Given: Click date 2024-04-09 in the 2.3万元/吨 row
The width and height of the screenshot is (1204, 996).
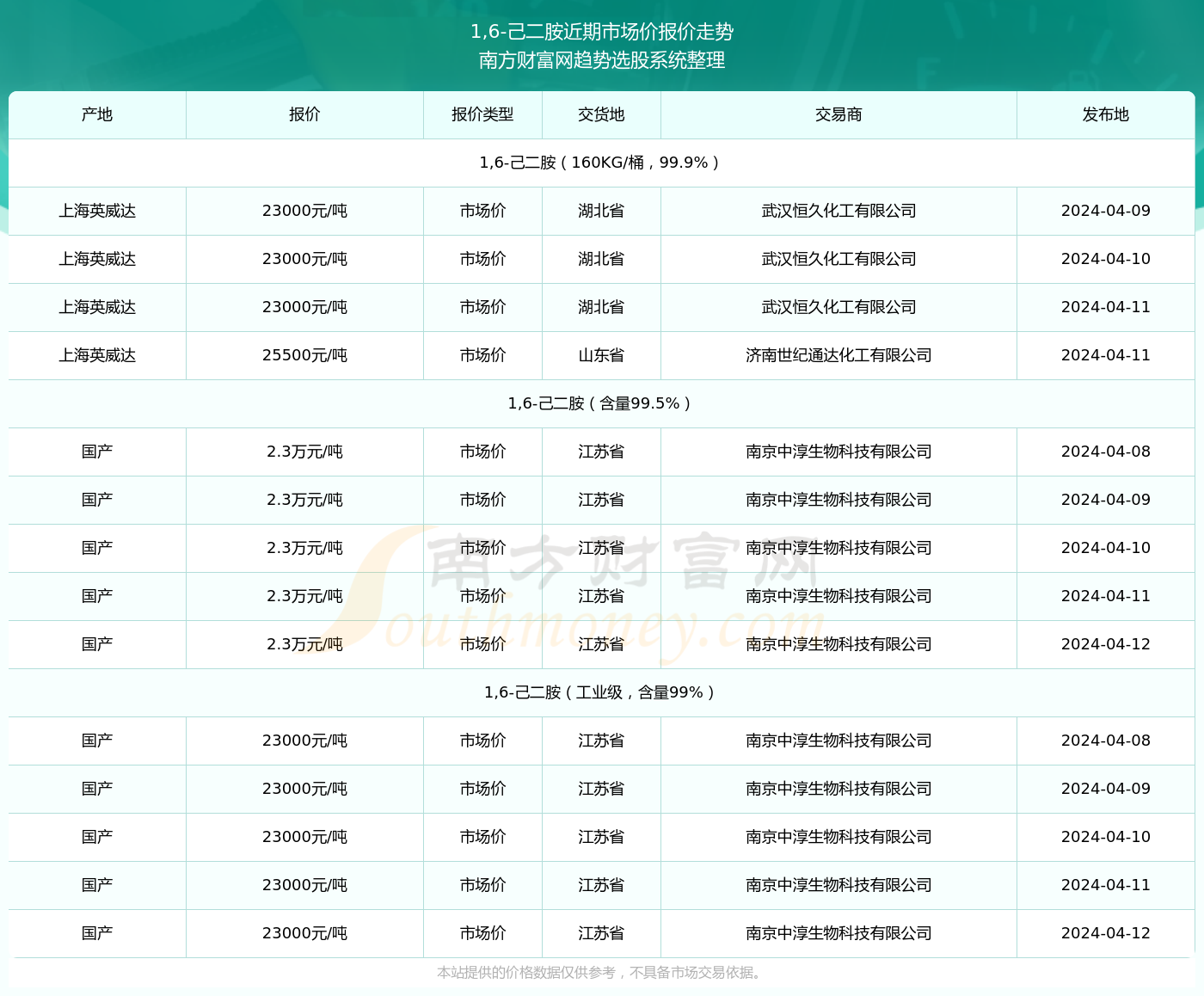Looking at the screenshot, I should point(1105,500).
